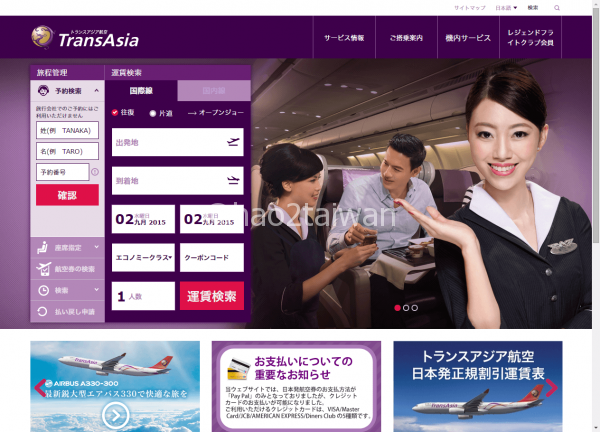Open the エコノミークラス cabin class dropdown
The width and height of the screenshot is (600, 432).
pyautogui.click(x=143, y=256)
